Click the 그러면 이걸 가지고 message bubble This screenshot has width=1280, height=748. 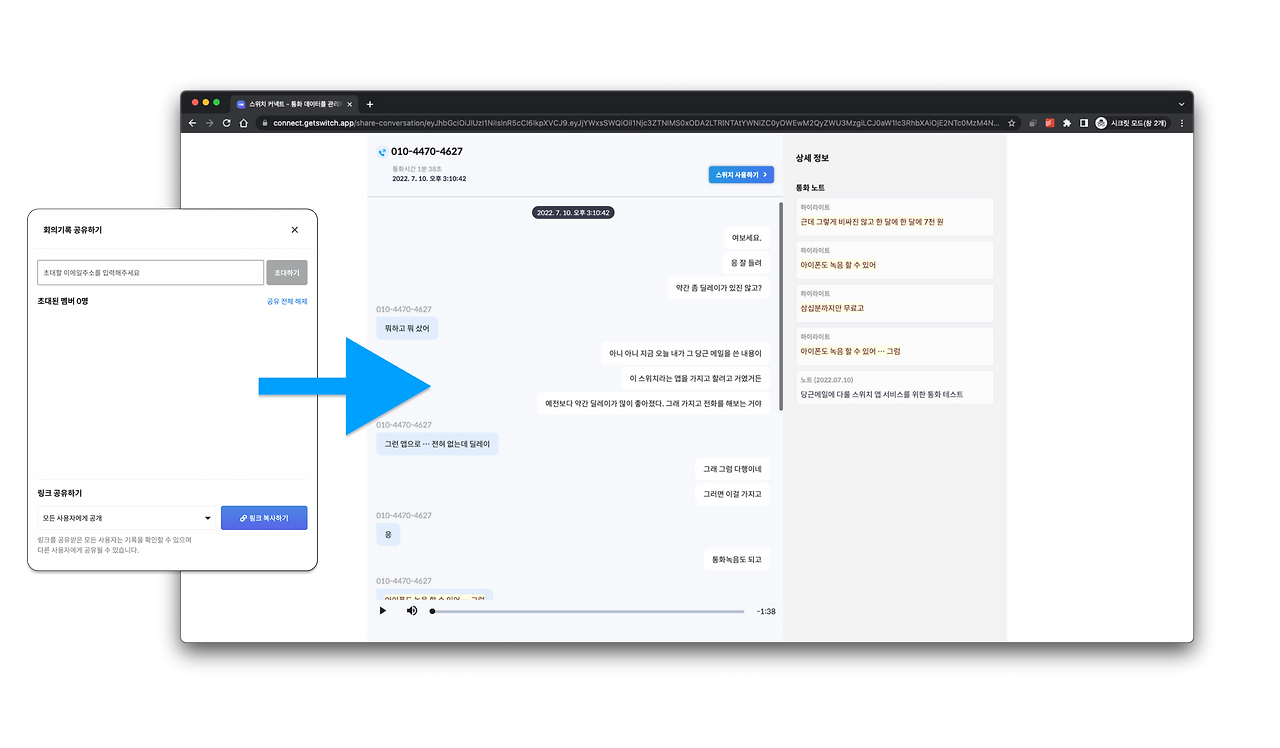tap(733, 494)
